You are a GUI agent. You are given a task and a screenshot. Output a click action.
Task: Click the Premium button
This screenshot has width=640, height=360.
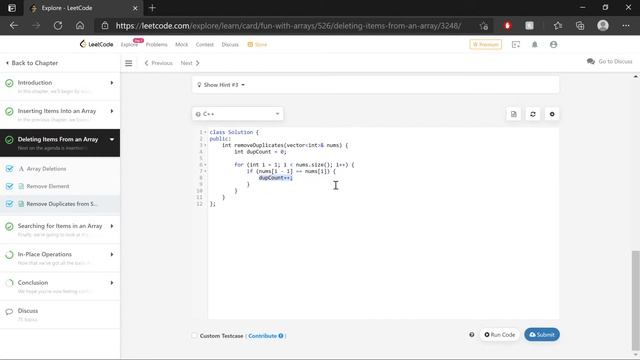[x=486, y=44]
